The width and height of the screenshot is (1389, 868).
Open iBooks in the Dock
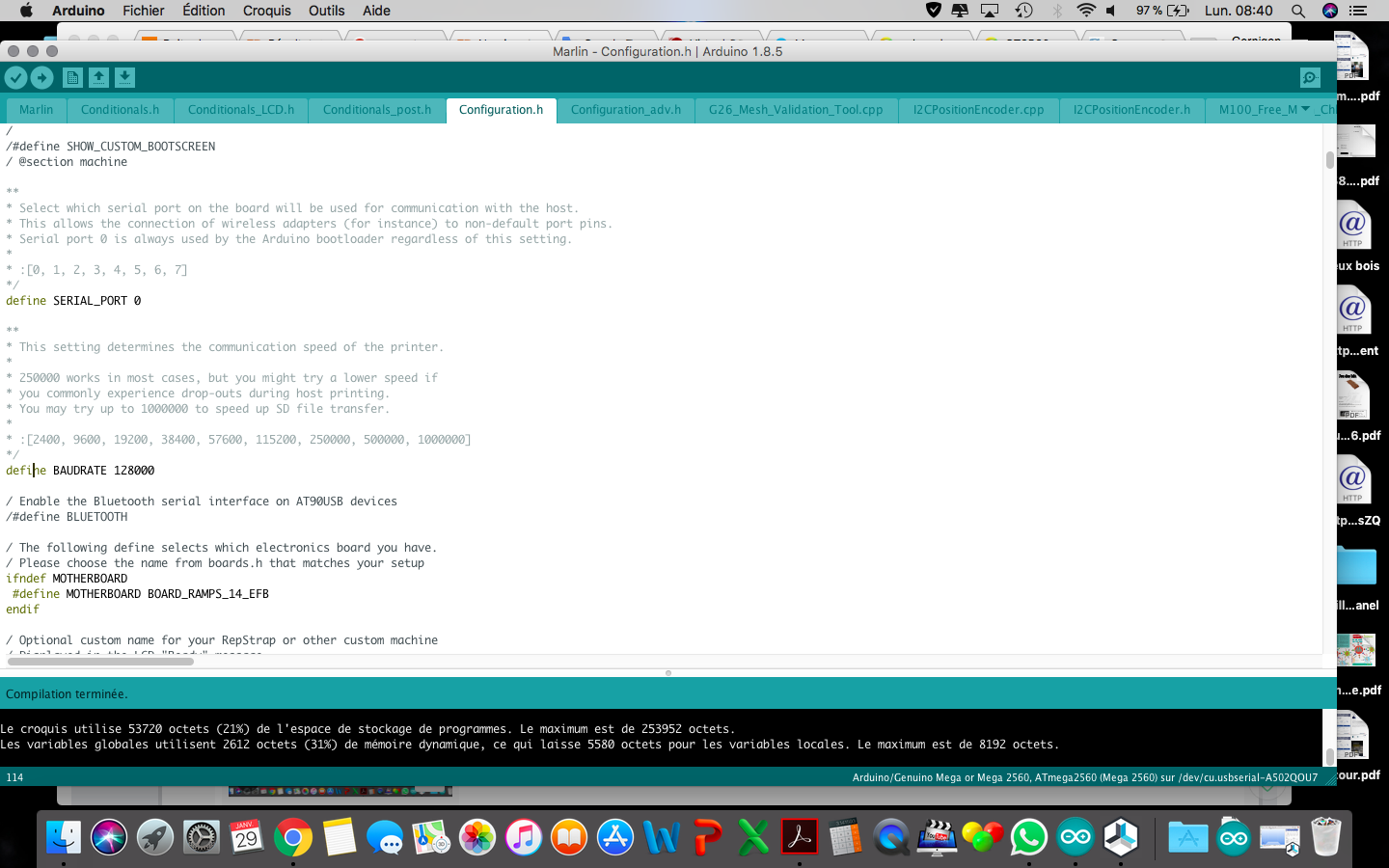(x=569, y=837)
